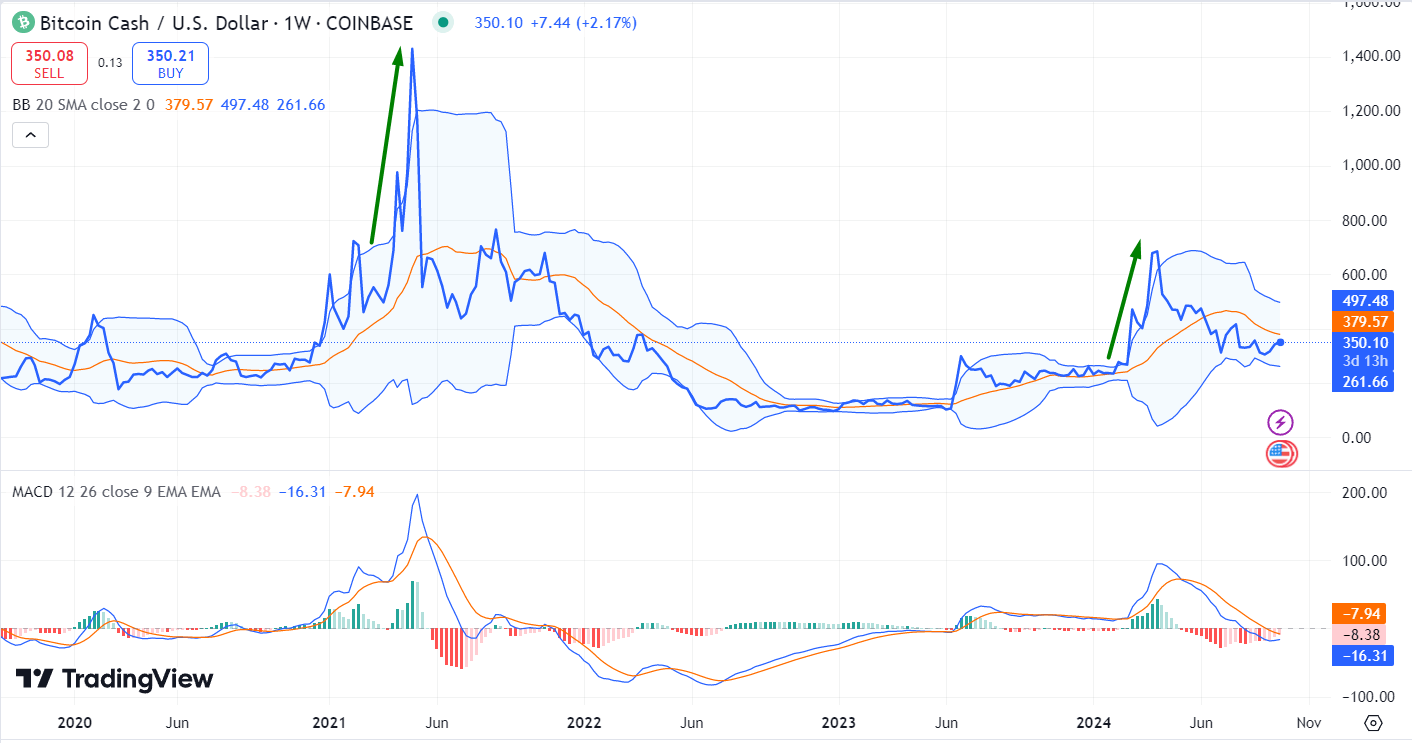Collapse the indicator legend chevron
Screen dimensions: 1412x743
[30, 135]
